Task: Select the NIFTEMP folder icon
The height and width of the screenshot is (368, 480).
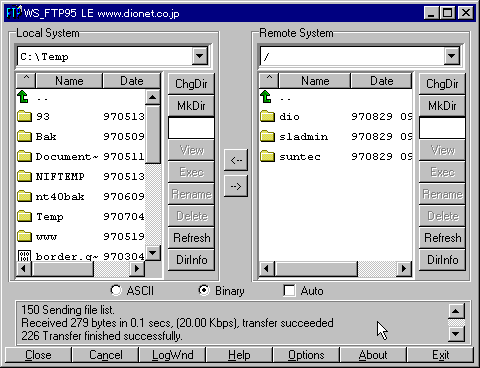Action: point(24,176)
